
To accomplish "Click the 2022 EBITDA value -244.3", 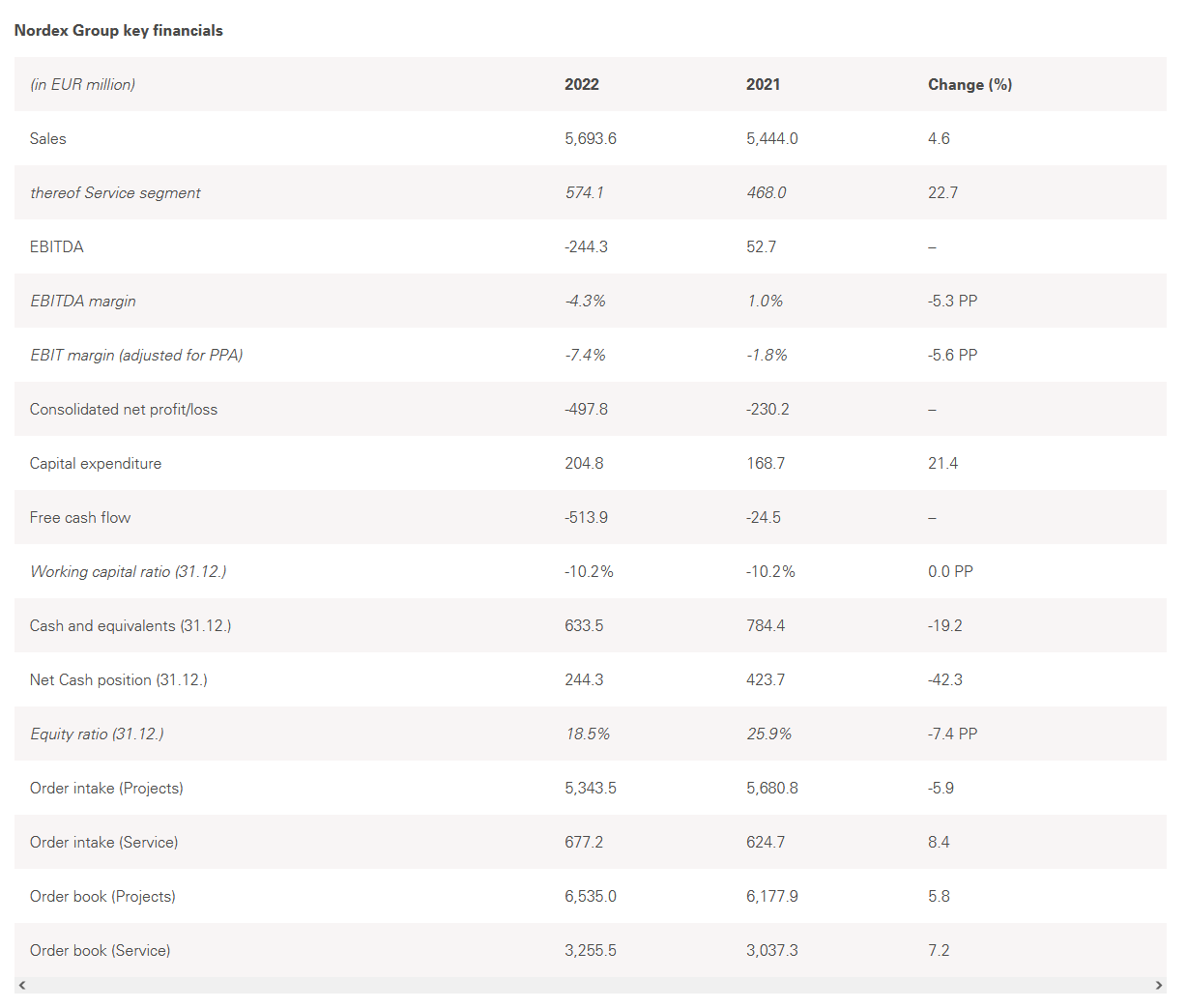I will click(587, 247).
